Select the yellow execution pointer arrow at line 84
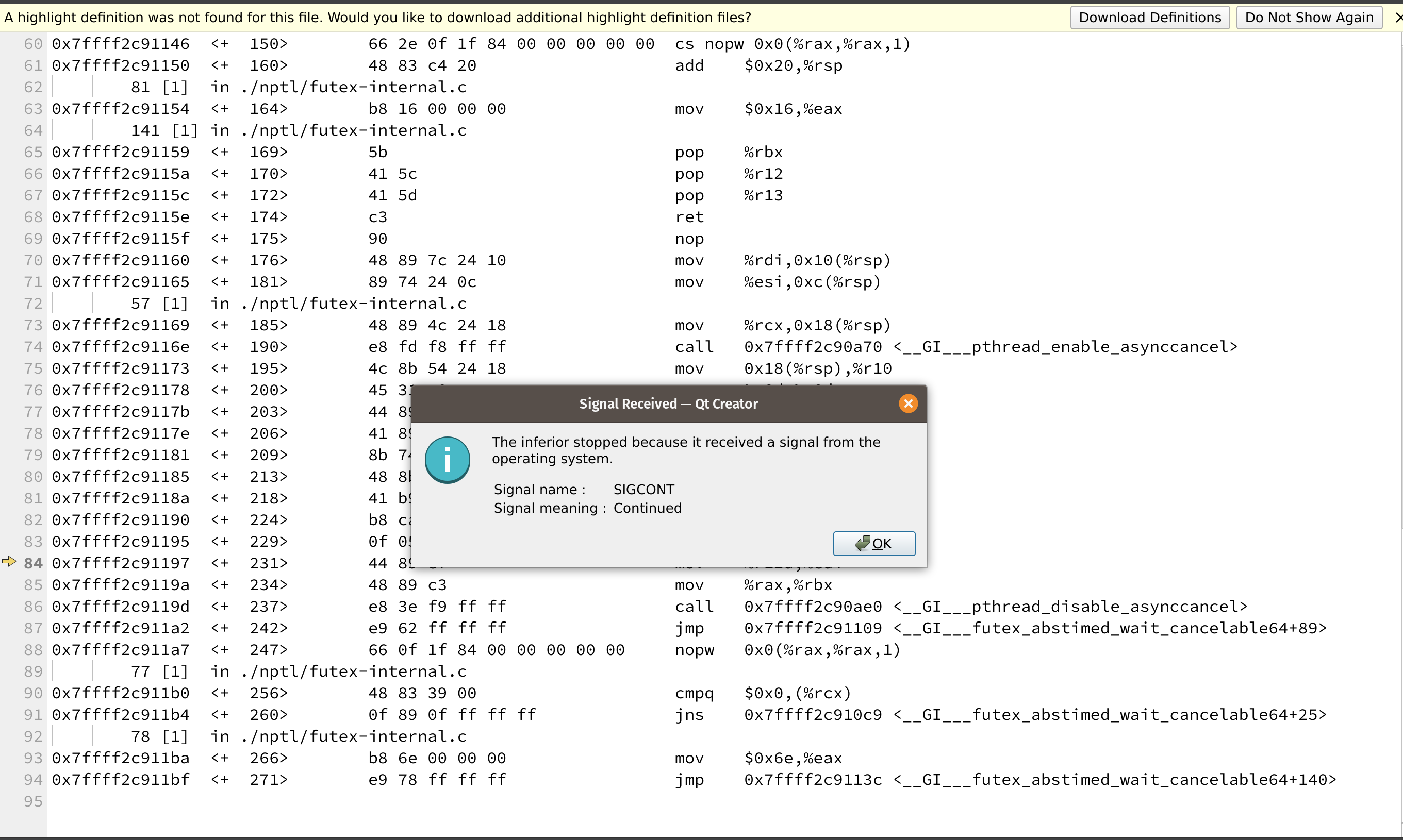The width and height of the screenshot is (1403, 840). 9,562
